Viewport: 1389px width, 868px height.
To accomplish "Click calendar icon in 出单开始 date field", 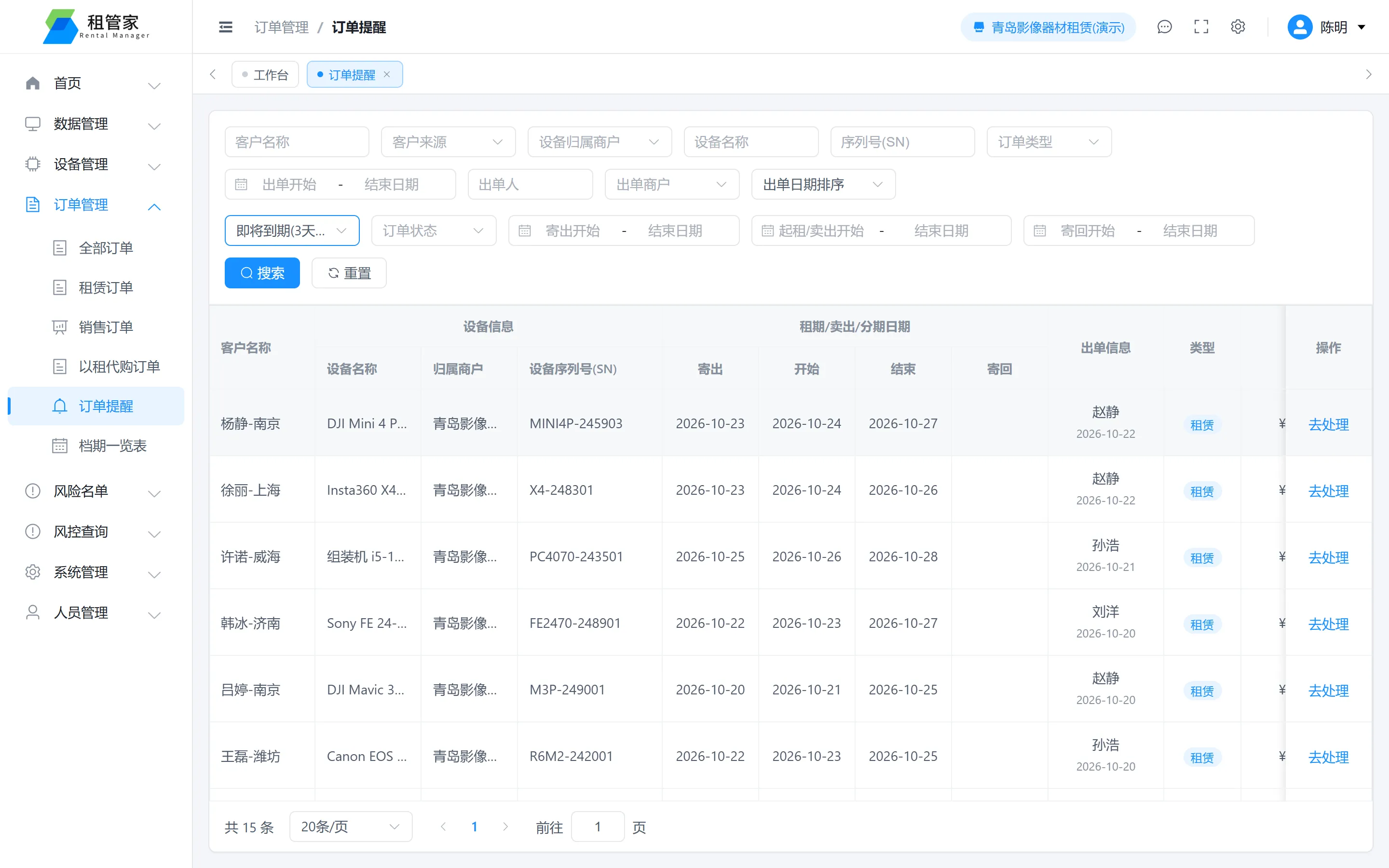I will [241, 185].
